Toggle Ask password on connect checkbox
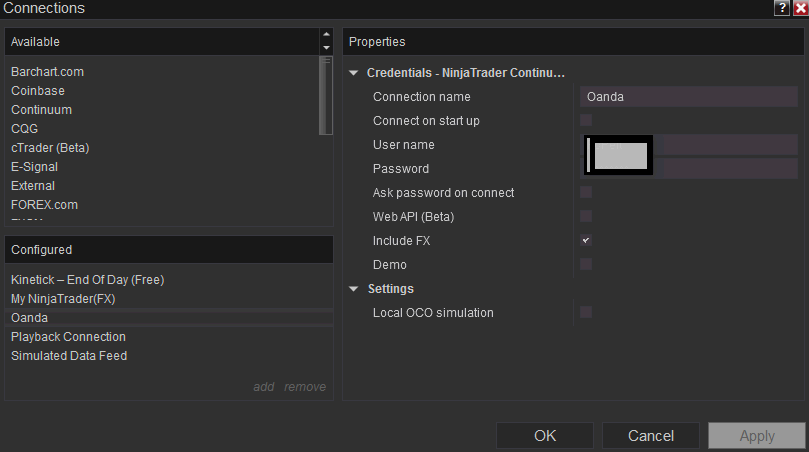This screenshot has height=452, width=809. [586, 192]
